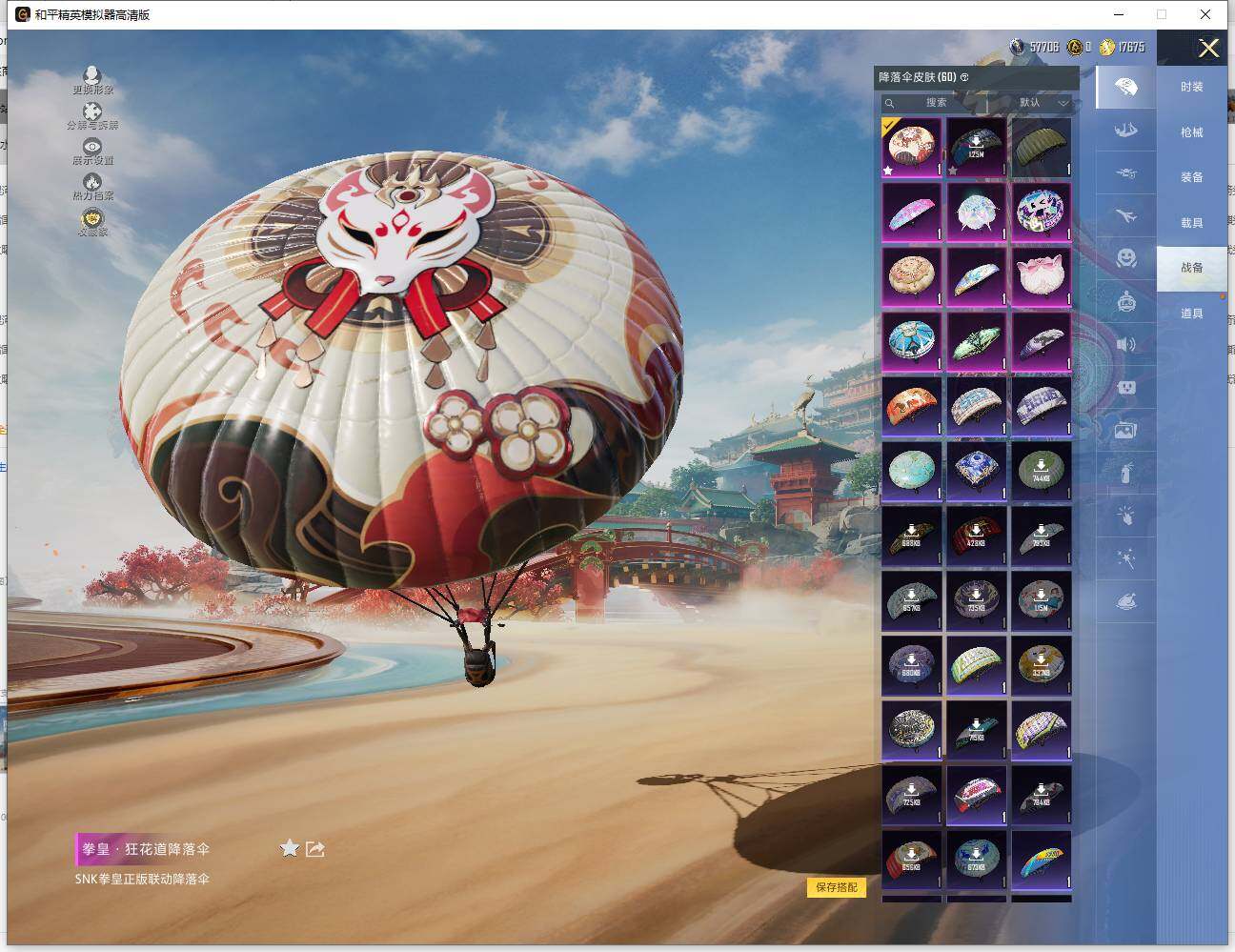Click the SNK拳皇正版联动降落伞 description text

coord(142,879)
